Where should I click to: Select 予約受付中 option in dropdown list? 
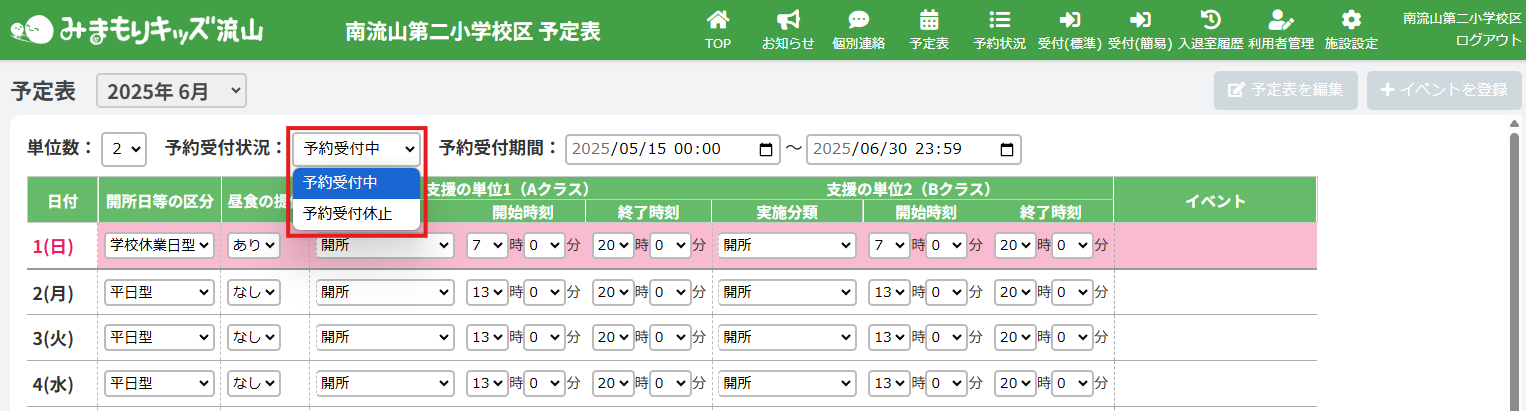(341, 183)
